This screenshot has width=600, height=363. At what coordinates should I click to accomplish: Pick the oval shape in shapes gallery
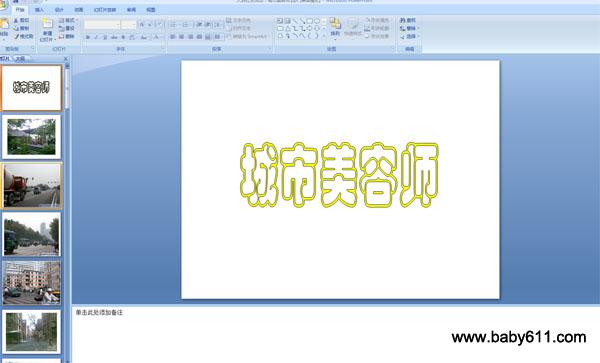(x=317, y=21)
